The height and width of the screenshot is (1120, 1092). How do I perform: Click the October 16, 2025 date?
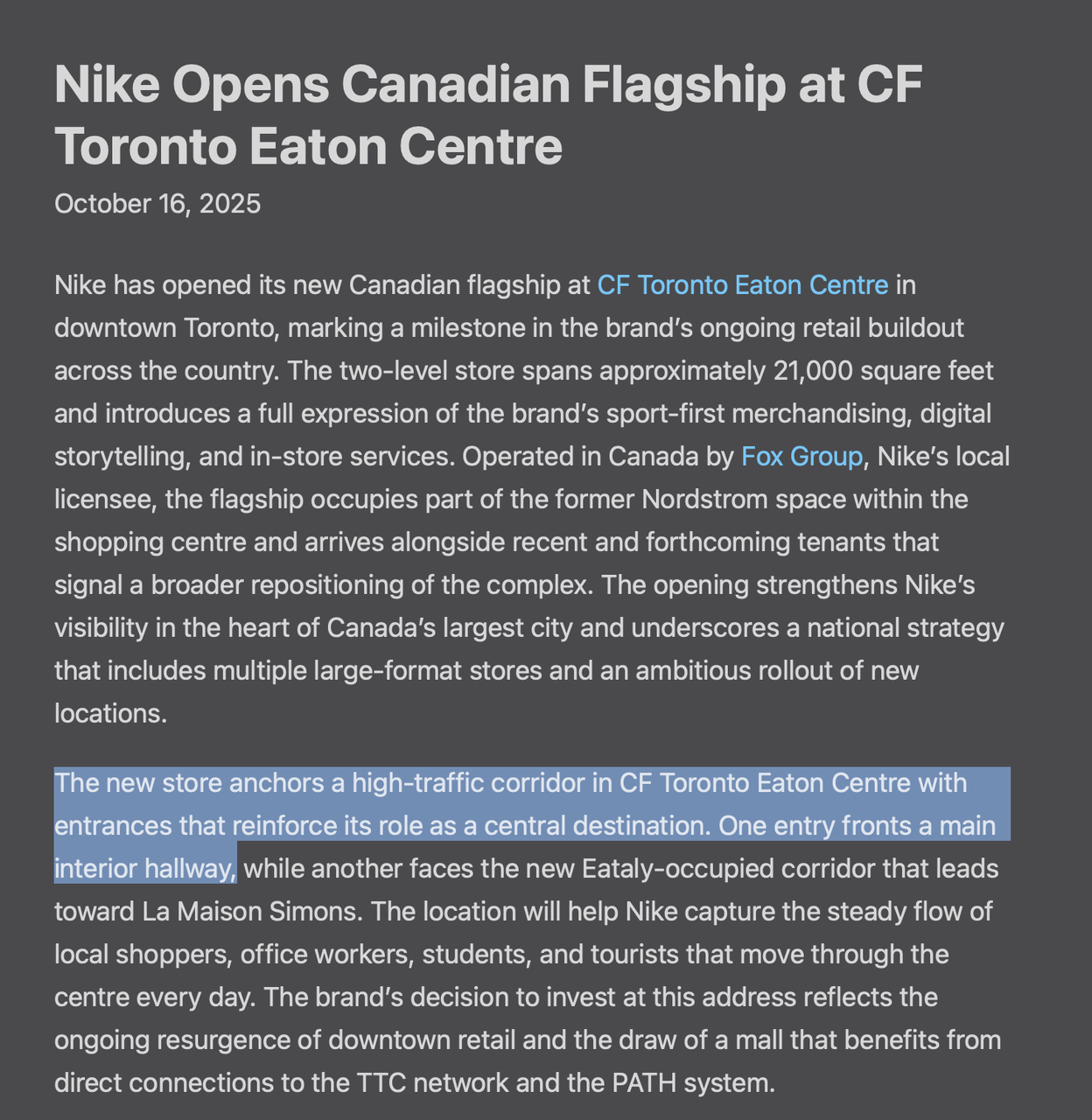pos(157,204)
